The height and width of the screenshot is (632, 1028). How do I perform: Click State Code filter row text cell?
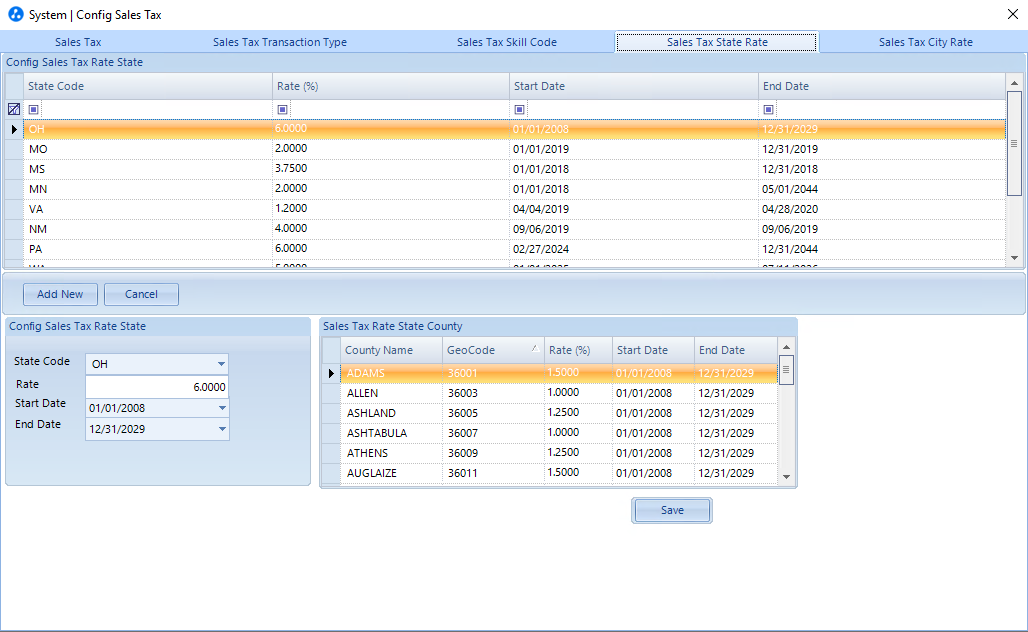tap(156, 109)
